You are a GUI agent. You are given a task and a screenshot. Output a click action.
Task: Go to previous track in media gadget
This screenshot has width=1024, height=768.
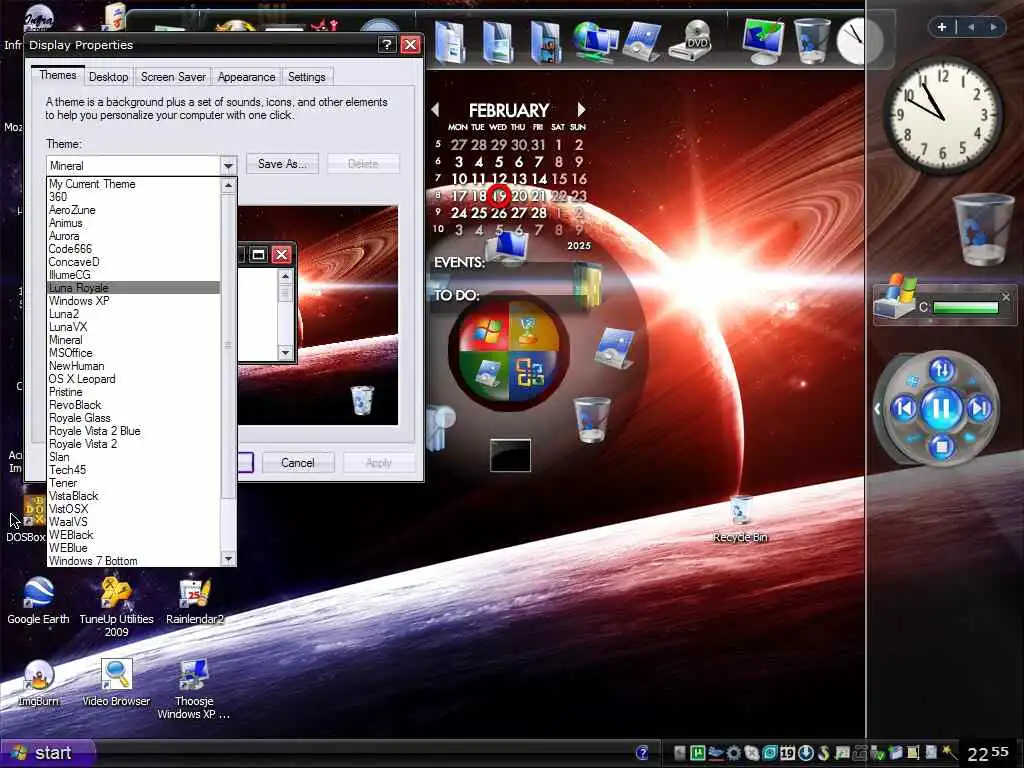point(904,408)
